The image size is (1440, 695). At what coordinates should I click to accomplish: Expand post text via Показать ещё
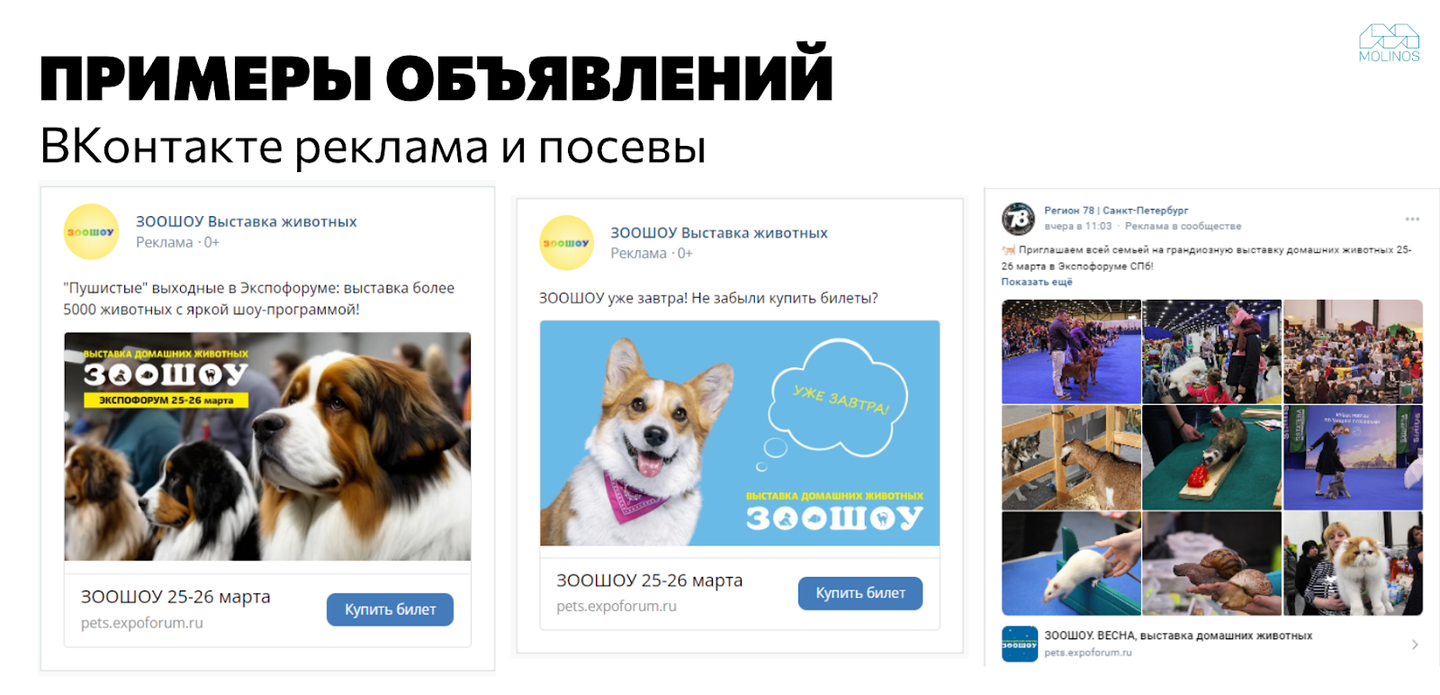1037,282
